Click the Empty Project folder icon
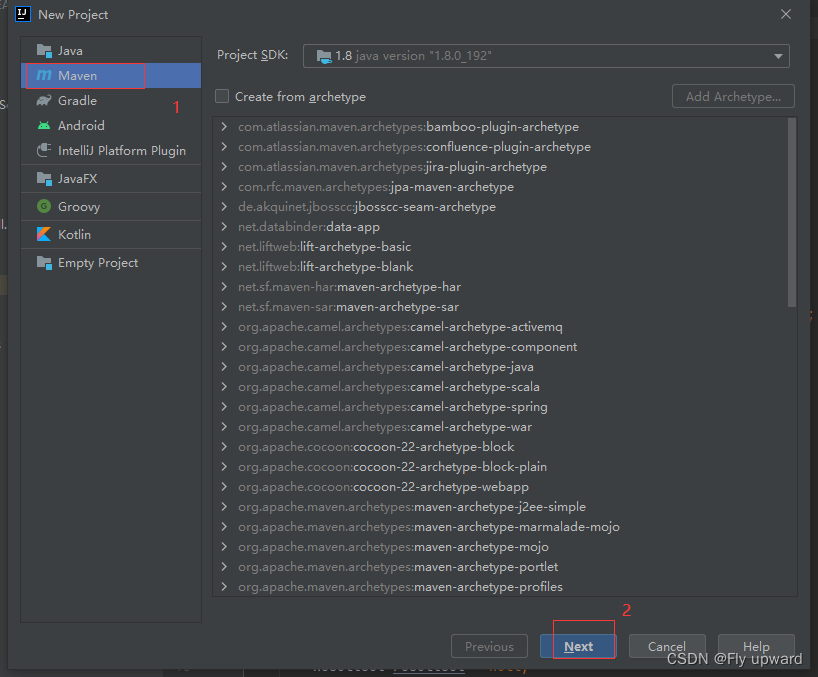The width and height of the screenshot is (818, 677). (x=44, y=263)
